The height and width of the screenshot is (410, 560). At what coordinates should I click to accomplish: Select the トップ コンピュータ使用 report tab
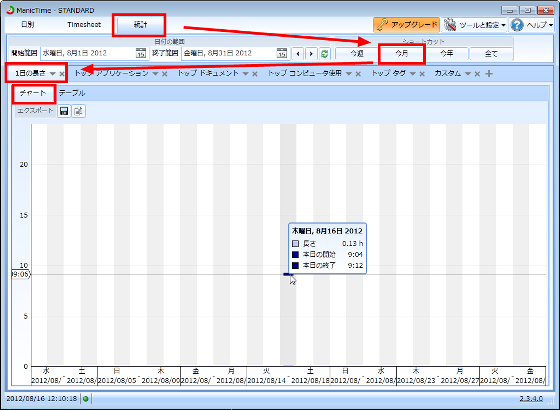pyautogui.click(x=305, y=73)
